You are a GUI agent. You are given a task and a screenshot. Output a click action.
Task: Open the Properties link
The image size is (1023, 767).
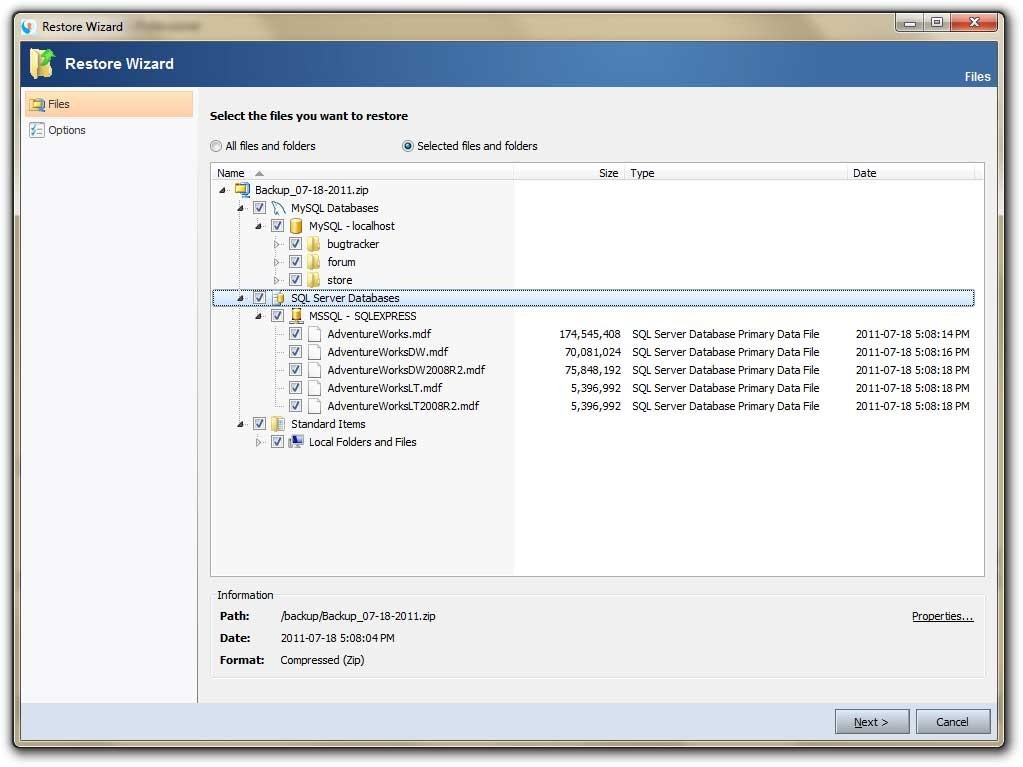[941, 616]
